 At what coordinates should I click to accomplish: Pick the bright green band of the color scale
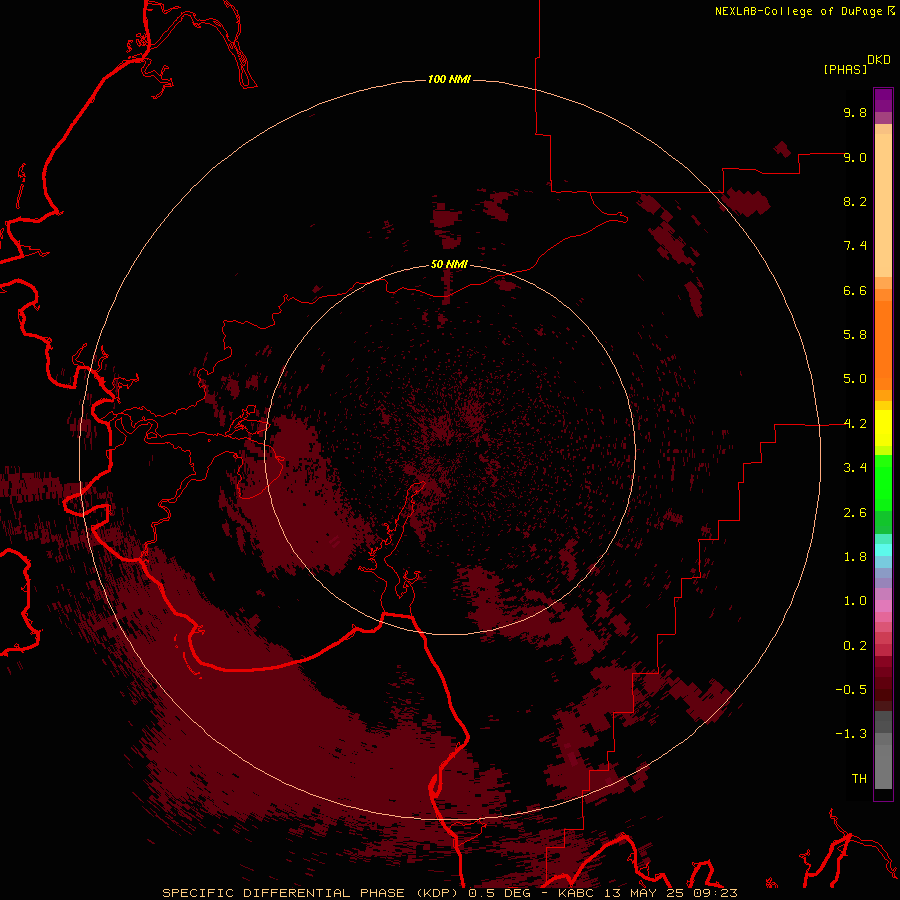(883, 482)
